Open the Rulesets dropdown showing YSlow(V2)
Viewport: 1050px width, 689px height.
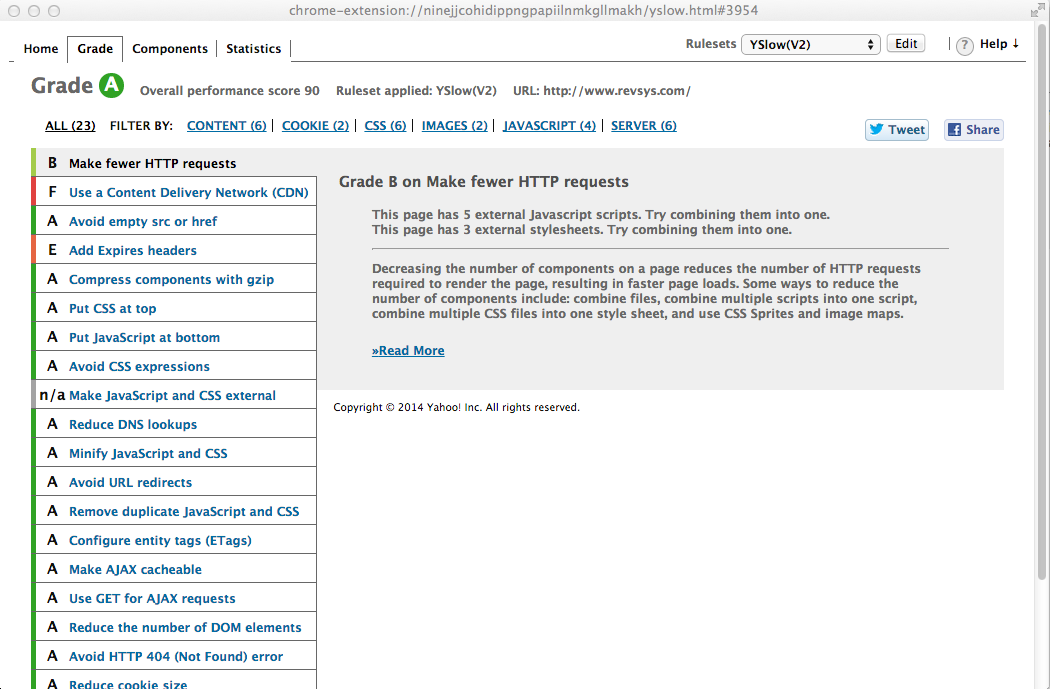[810, 44]
